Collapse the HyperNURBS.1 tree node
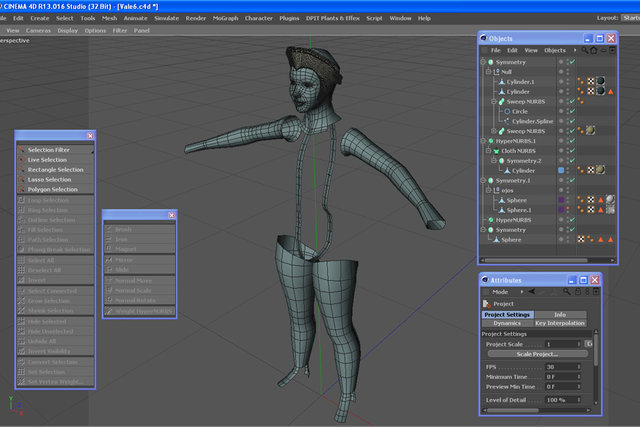 [x=483, y=141]
